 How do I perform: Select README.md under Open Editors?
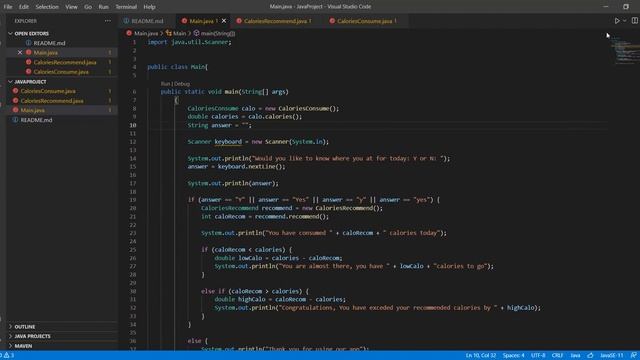49,43
